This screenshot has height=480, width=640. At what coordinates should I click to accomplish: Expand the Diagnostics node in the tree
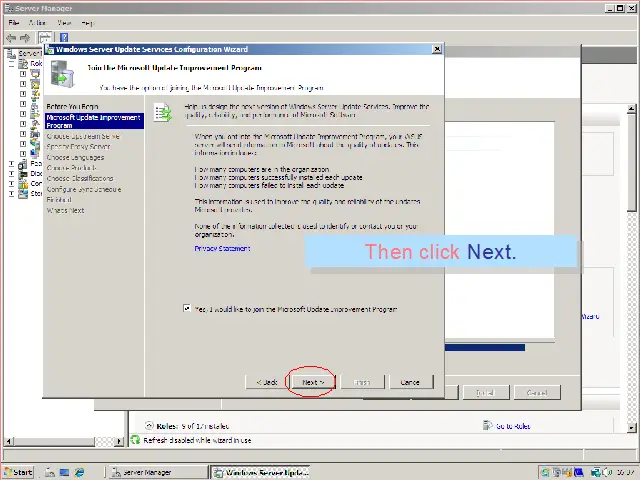click(x=11, y=174)
